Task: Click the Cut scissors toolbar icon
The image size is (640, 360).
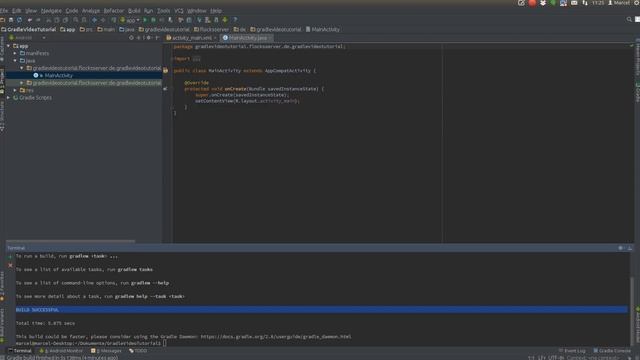Action: click(x=49, y=20)
